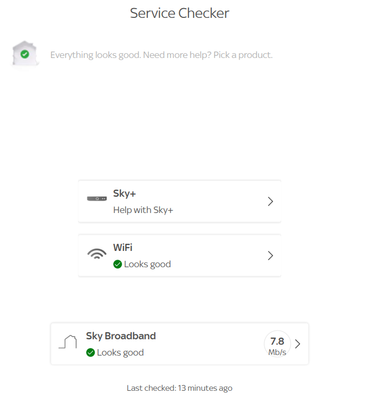Click the Sky+ set-top box icon
This screenshot has height=400, width=370.
97,199
